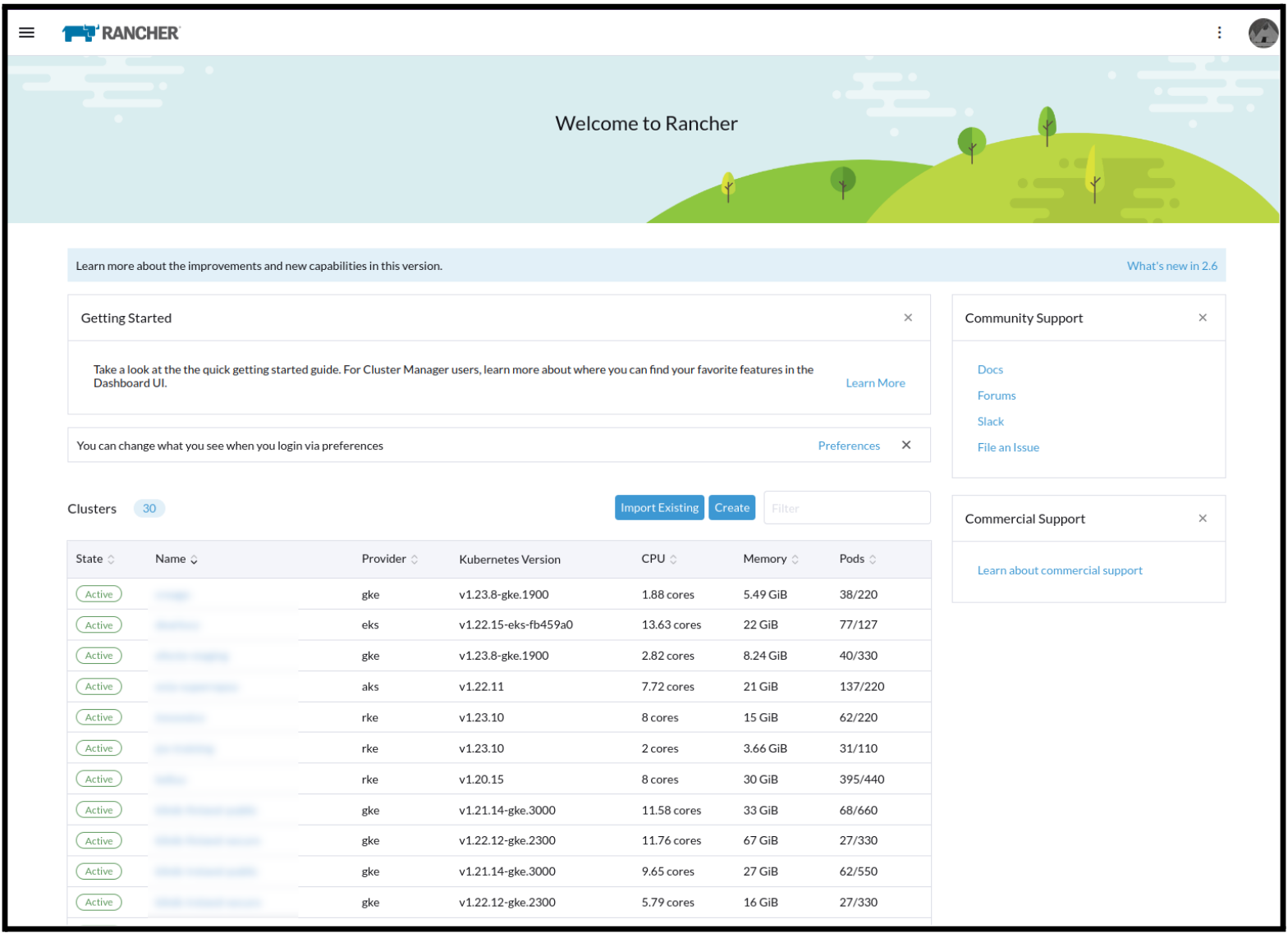Open blurred cluster name in 395/440 pods row
The image size is (1288, 933).
tap(171, 780)
